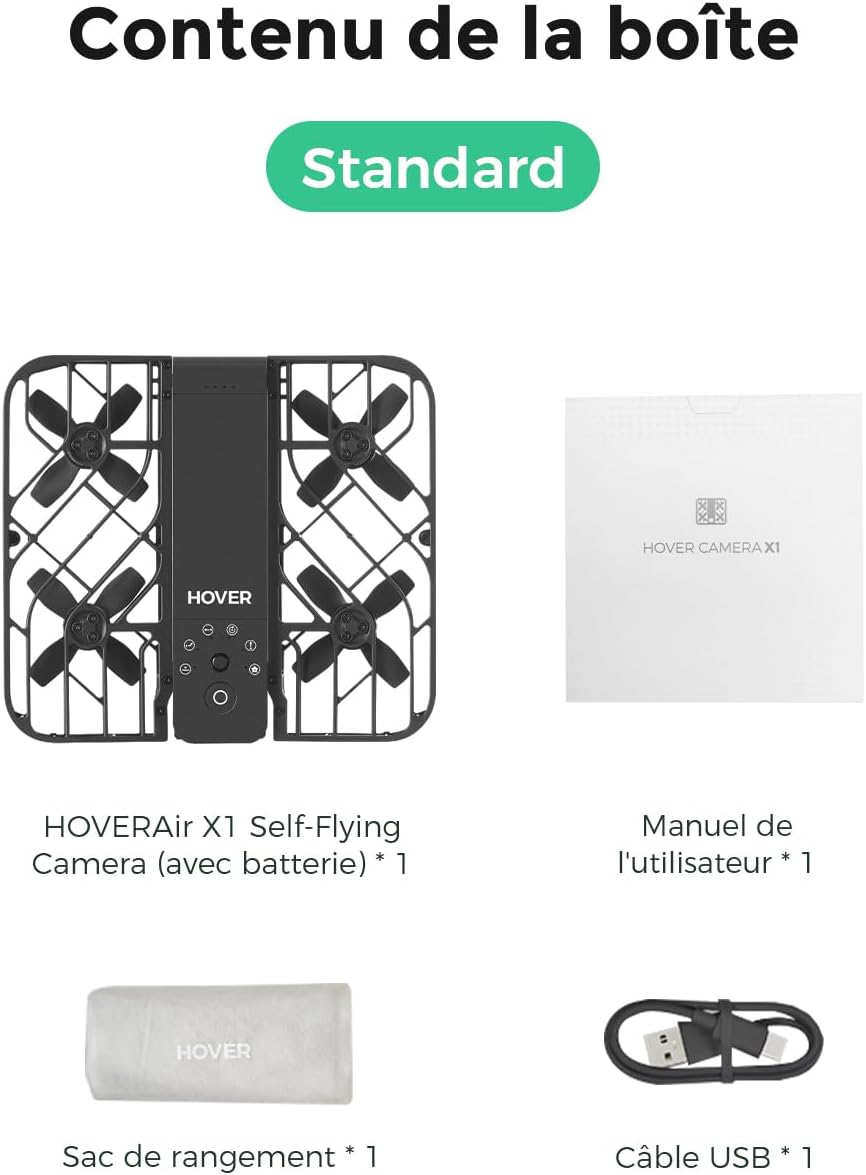The image size is (866, 1175).
Task: Click the HOVER CAMERA X1 logo on manual
Action: [711, 527]
